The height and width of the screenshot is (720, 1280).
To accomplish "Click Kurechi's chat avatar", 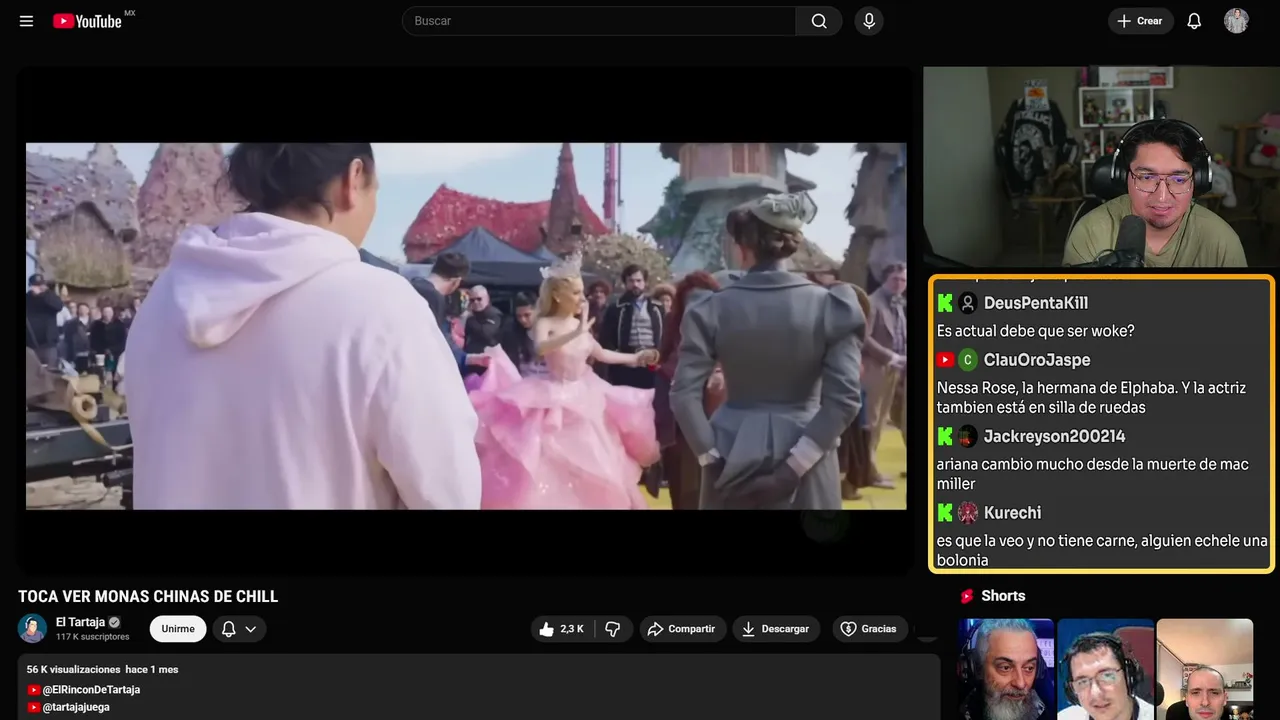I will pos(967,513).
